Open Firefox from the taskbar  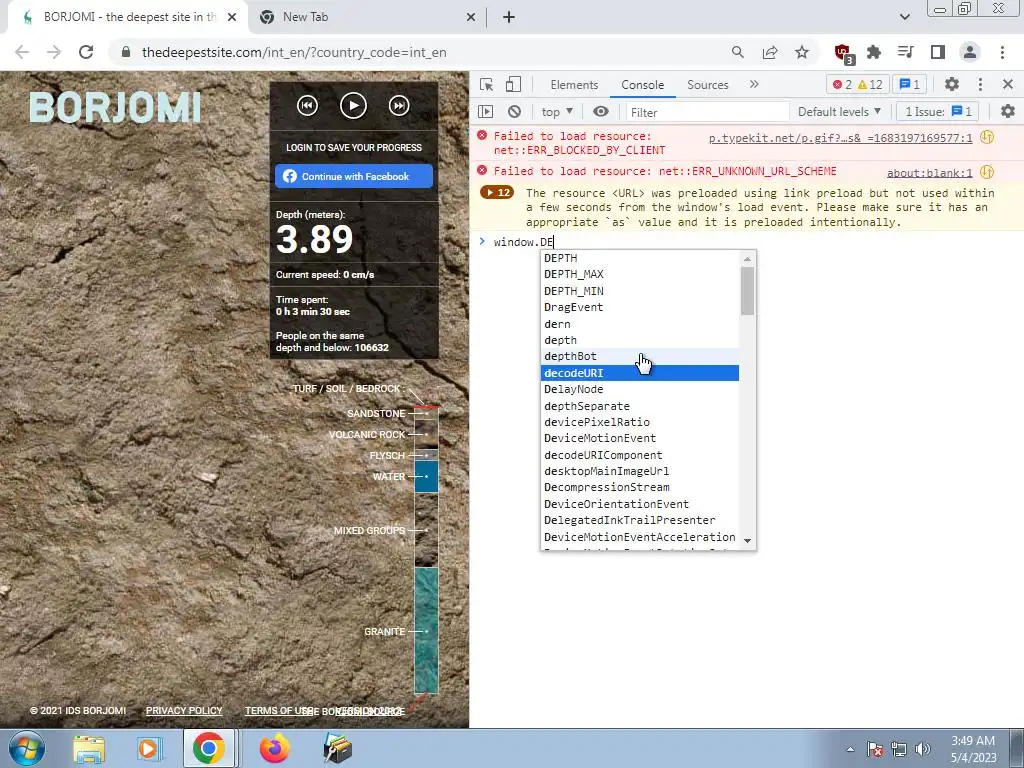coord(274,748)
